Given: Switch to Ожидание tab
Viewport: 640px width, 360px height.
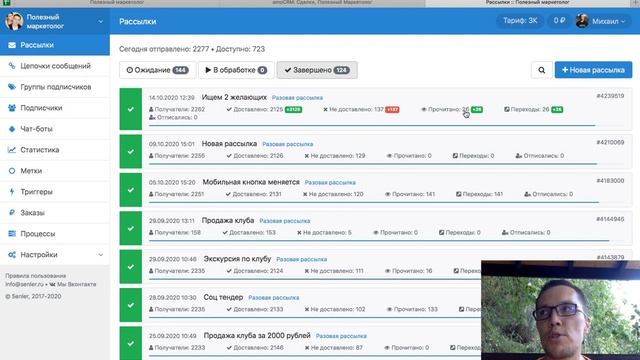Looking at the screenshot, I should pos(157,70).
